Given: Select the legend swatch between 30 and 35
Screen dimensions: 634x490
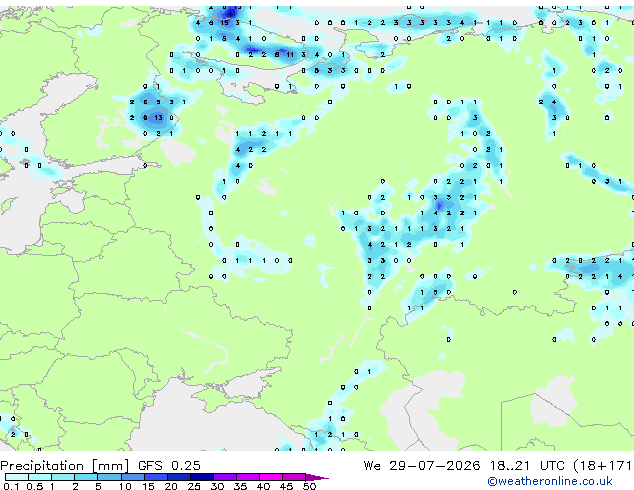Looking at the screenshot, I should [225, 477].
